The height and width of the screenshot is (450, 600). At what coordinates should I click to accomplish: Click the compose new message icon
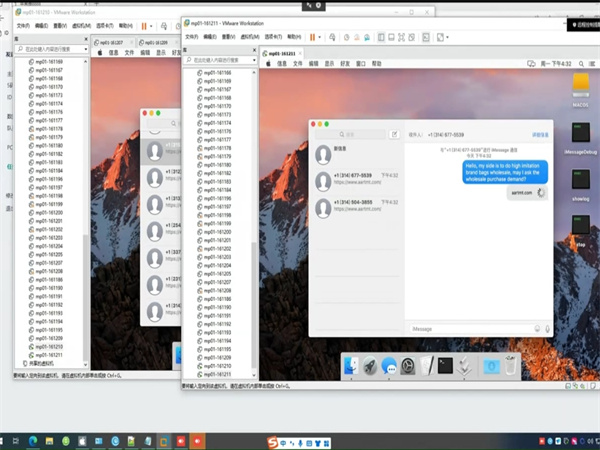[394, 133]
